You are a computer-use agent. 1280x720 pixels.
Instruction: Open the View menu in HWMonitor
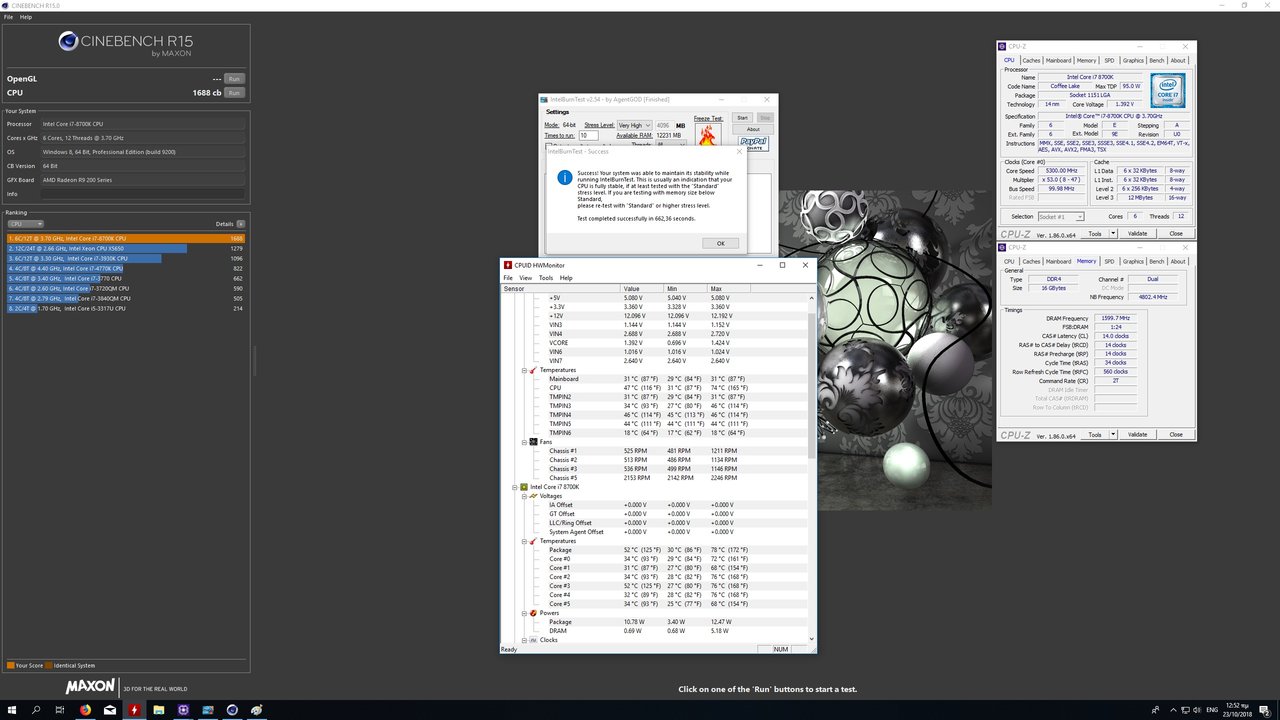tap(525, 278)
